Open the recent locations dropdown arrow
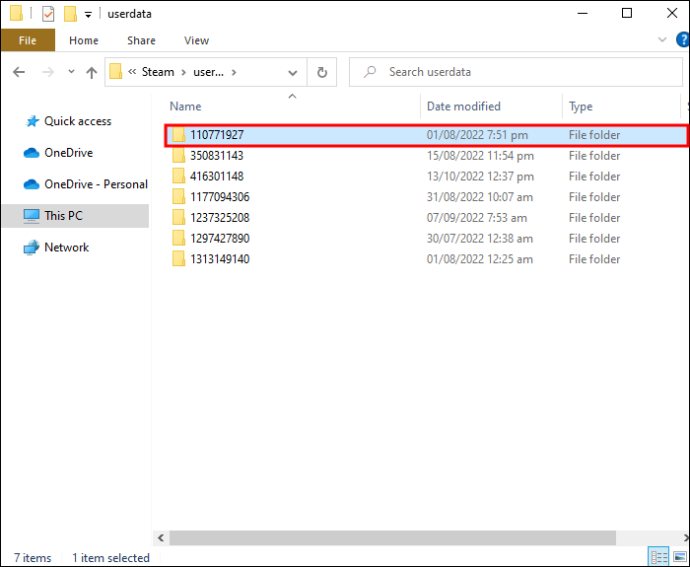This screenshot has width=690, height=567. pyautogui.click(x=71, y=71)
